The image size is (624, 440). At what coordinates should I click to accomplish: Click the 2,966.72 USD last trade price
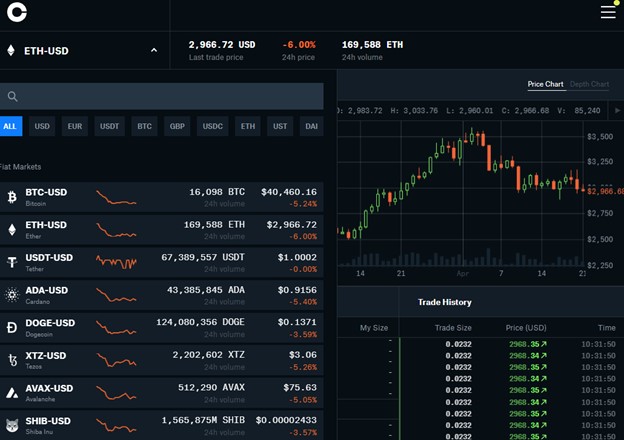(x=222, y=45)
